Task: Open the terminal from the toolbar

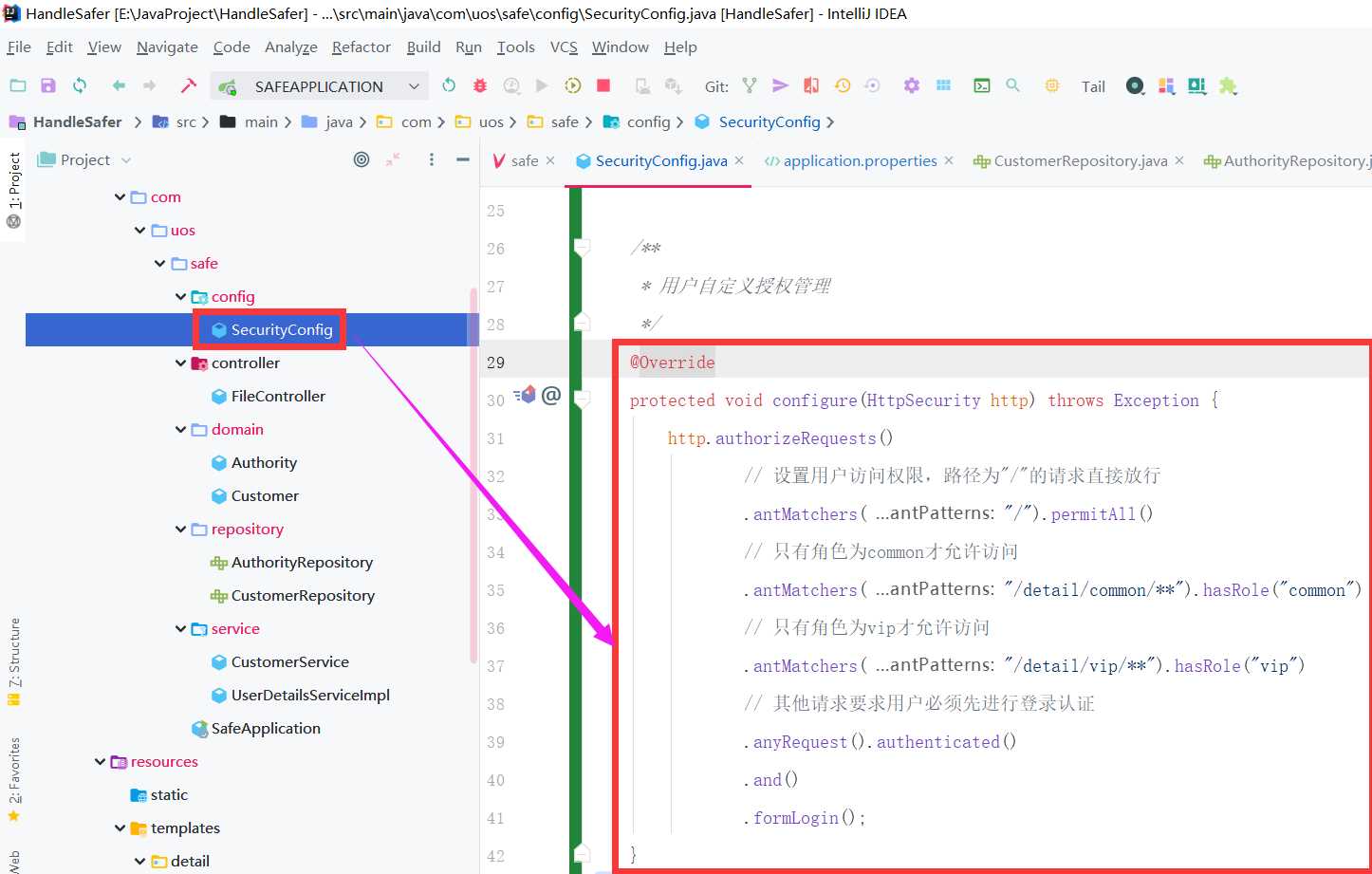Action: 982,85
